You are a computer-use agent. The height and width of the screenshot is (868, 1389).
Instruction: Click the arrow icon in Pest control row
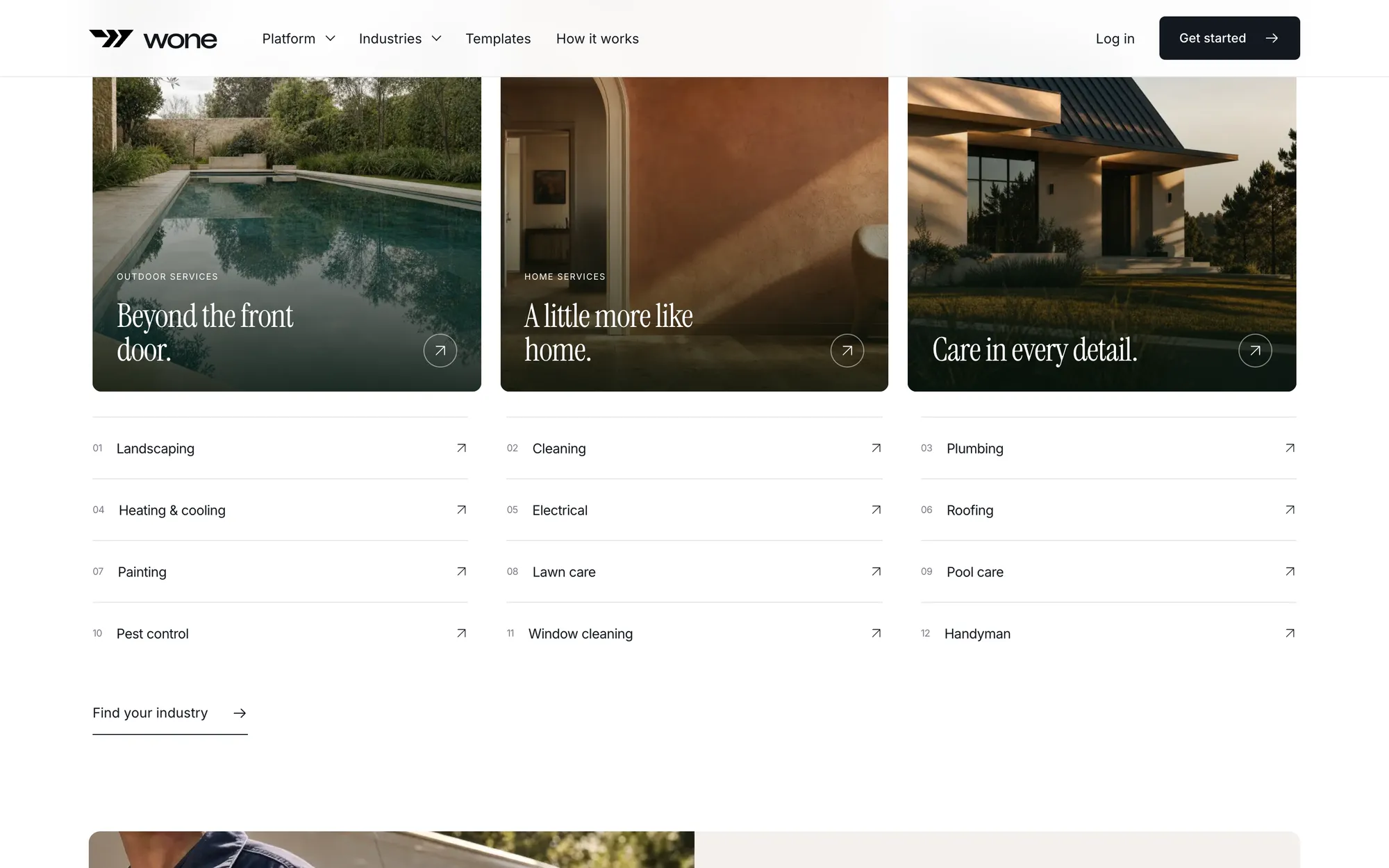coord(461,633)
